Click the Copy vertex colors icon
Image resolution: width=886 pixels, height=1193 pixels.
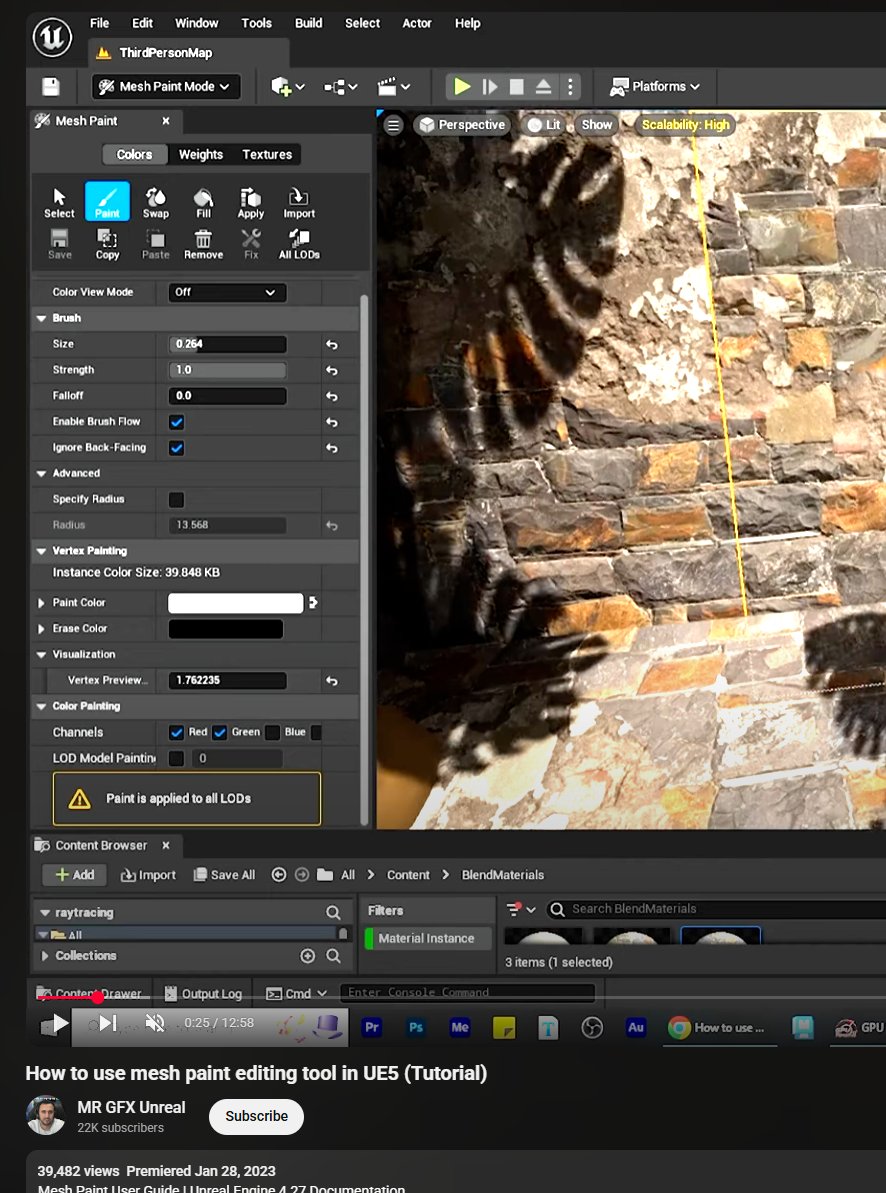pyautogui.click(x=107, y=244)
